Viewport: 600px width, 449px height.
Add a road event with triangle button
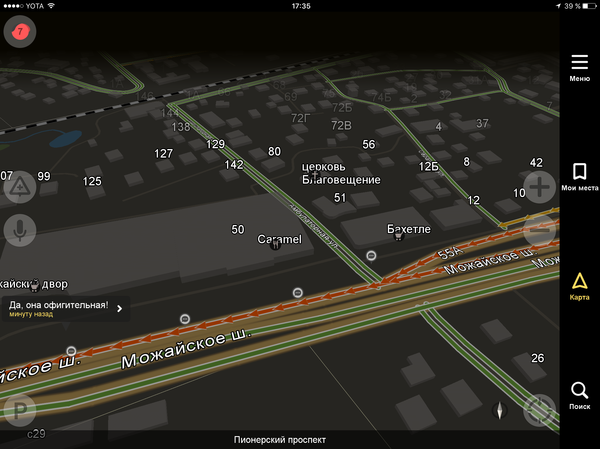point(19,187)
